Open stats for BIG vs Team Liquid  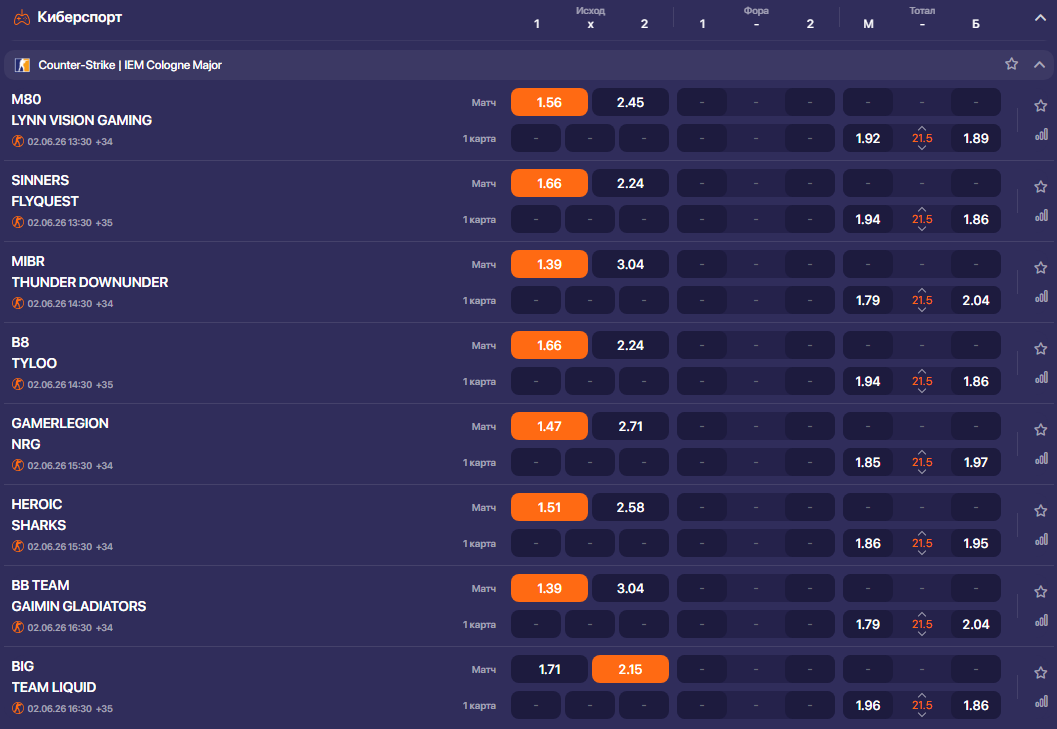tap(1041, 701)
